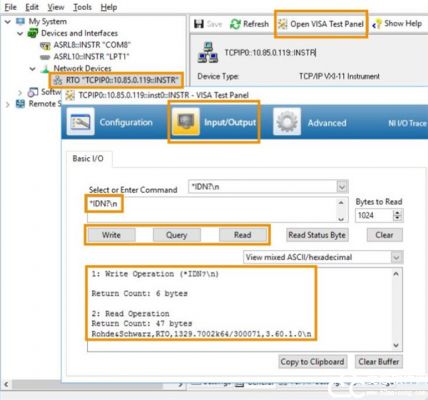
Task: Click the Query button
Action: pos(177,235)
